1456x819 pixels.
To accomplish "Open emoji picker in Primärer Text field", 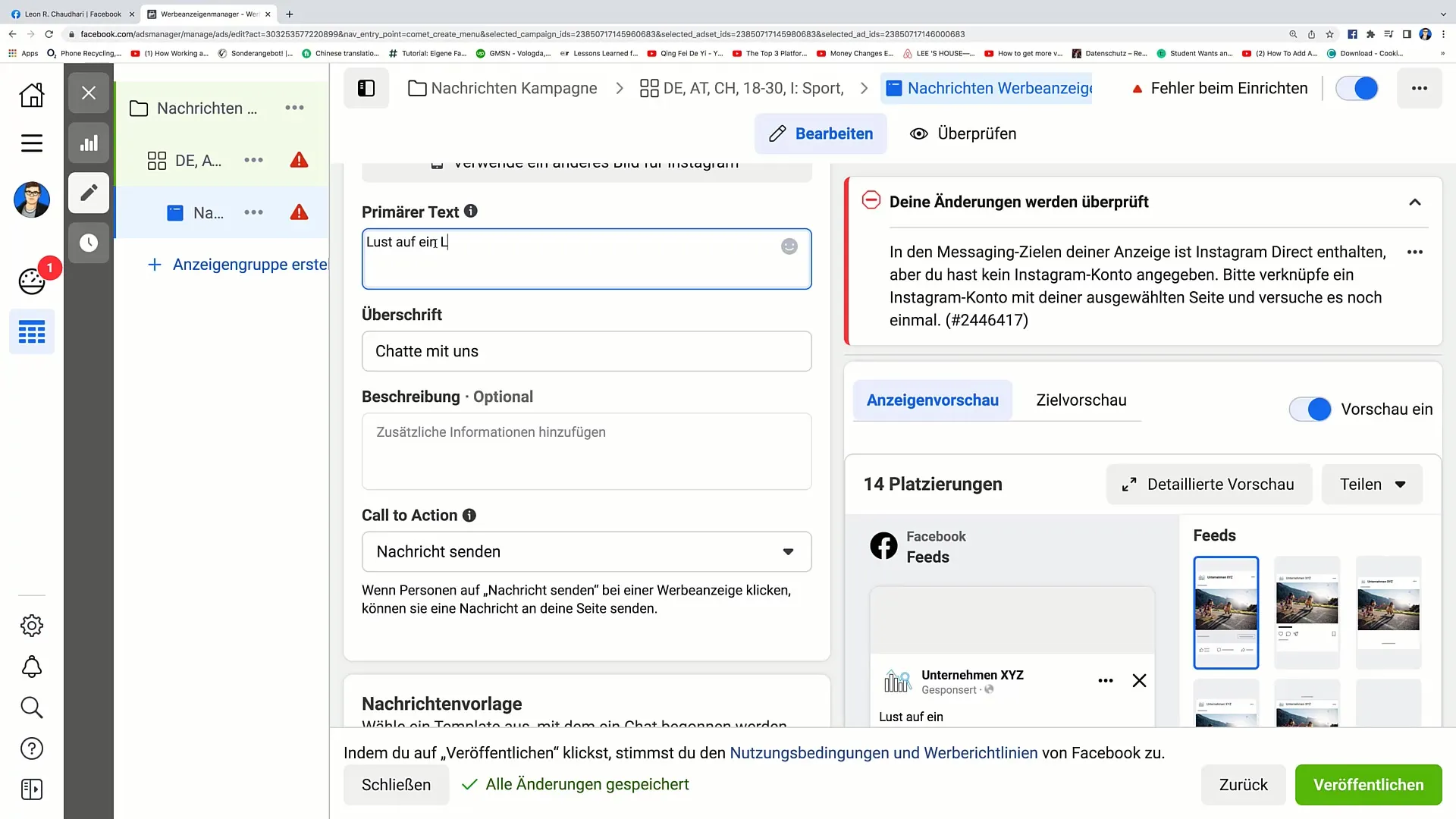I will pyautogui.click(x=789, y=246).
